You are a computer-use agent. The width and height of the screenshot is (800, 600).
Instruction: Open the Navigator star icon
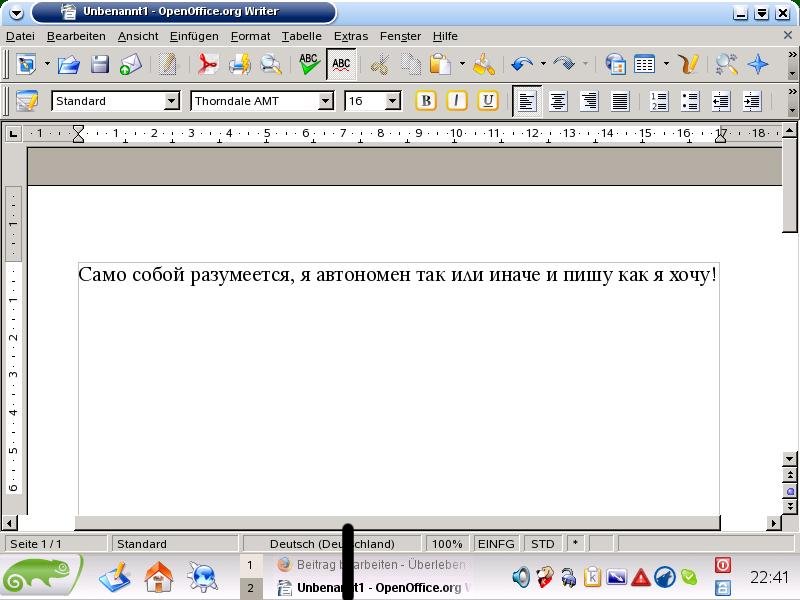[759, 65]
